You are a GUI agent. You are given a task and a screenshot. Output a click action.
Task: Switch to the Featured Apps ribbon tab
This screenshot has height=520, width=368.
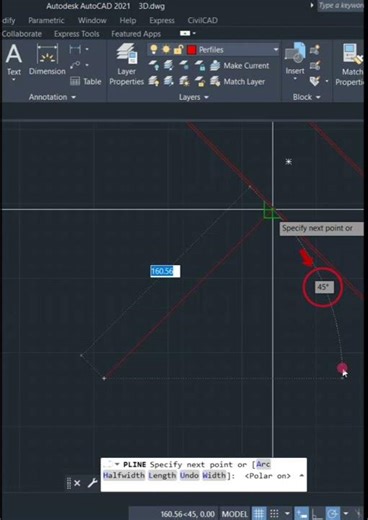click(136, 34)
